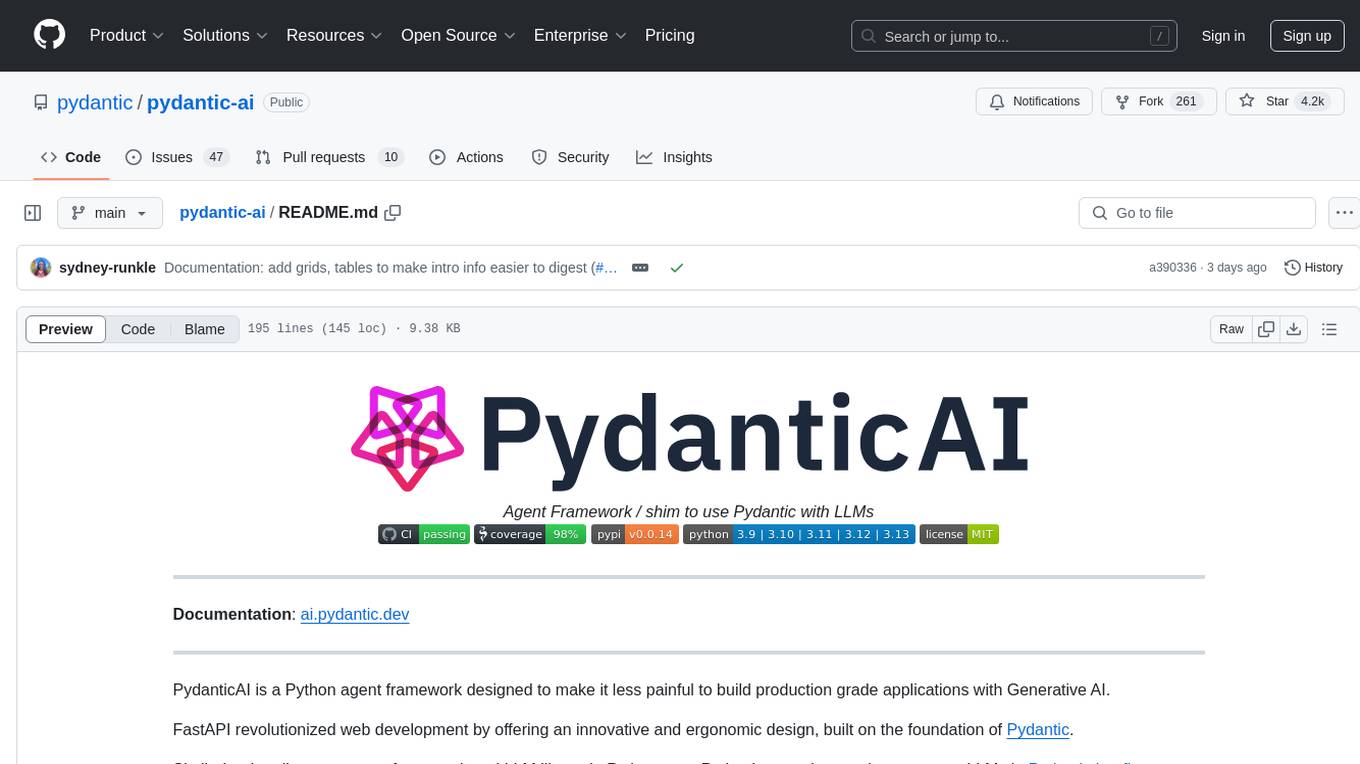Open the CI passing badge
Screen dimensions: 1360x764
(424, 534)
